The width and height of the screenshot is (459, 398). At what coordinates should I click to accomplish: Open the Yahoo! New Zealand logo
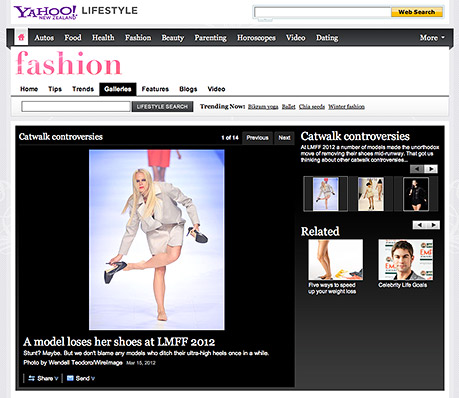[x=45, y=12]
